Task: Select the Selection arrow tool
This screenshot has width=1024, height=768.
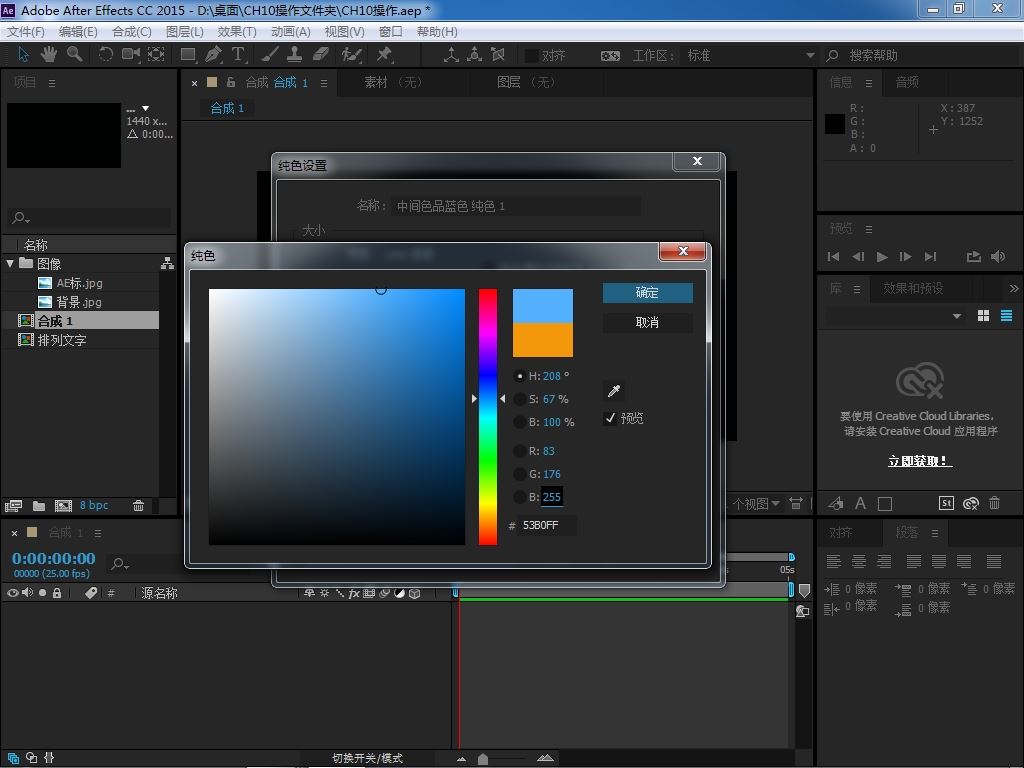Action: pos(23,54)
